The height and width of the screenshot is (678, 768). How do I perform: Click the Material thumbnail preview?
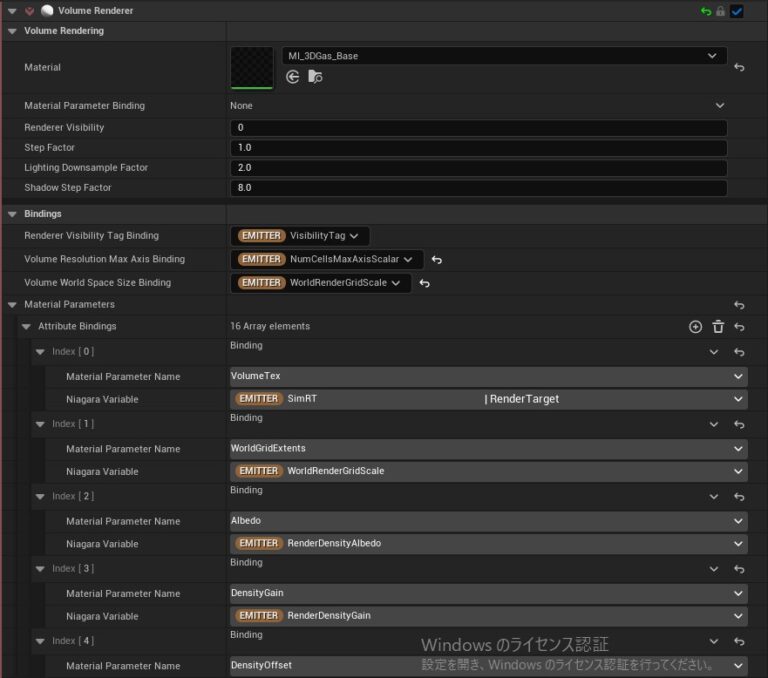252,67
